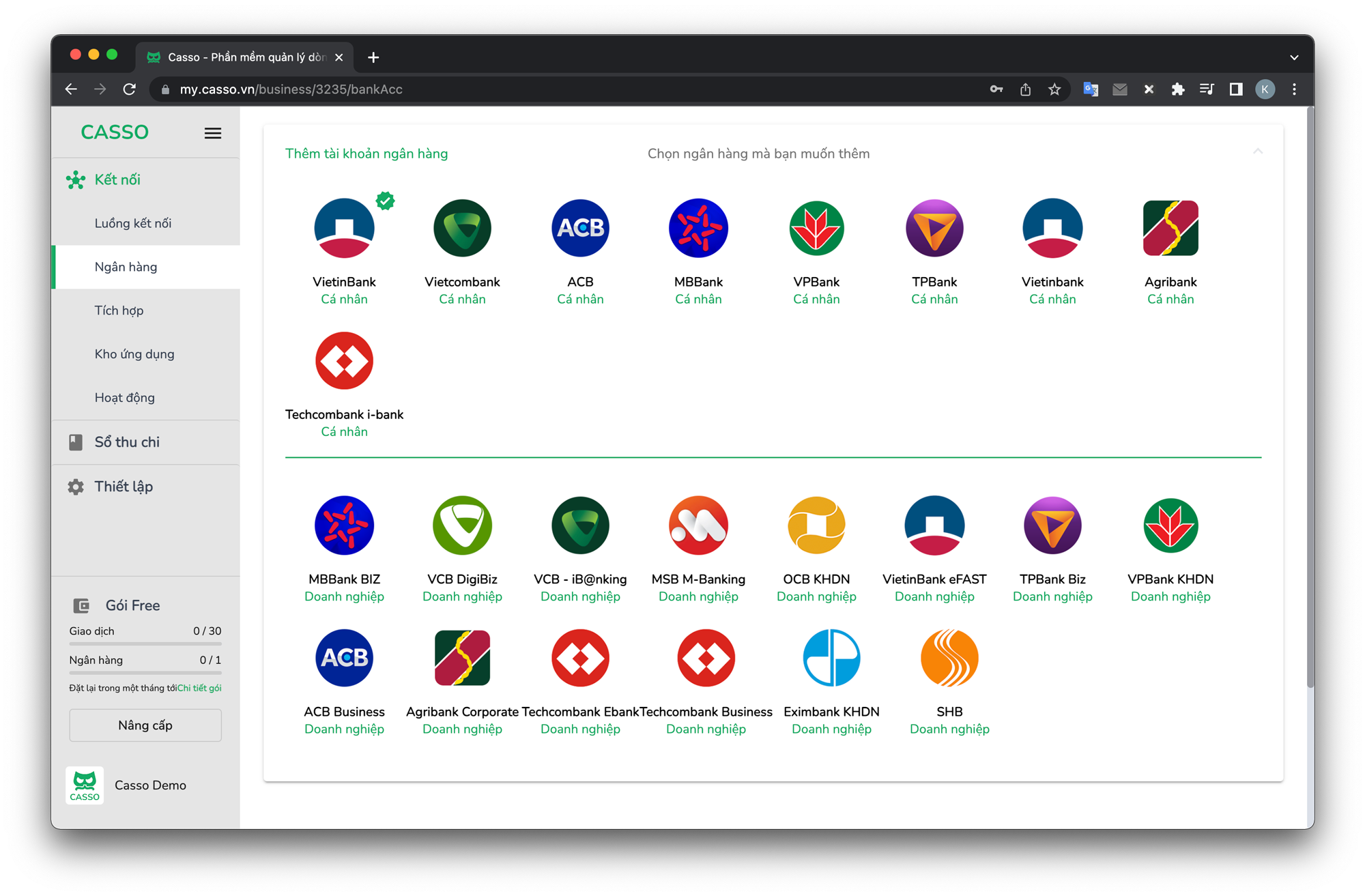Open Chrome profile avatar K
The image size is (1365, 896).
(x=1265, y=89)
